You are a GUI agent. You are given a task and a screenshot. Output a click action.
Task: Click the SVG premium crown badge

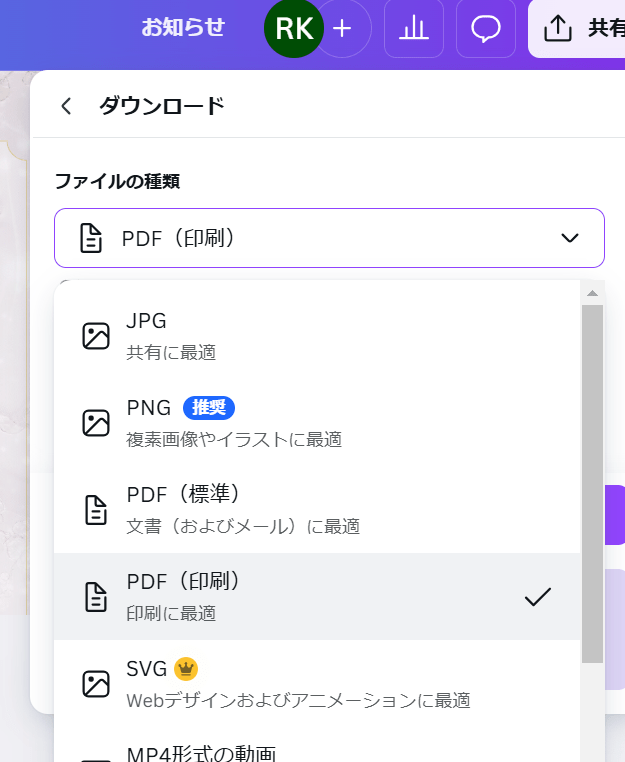pos(186,669)
